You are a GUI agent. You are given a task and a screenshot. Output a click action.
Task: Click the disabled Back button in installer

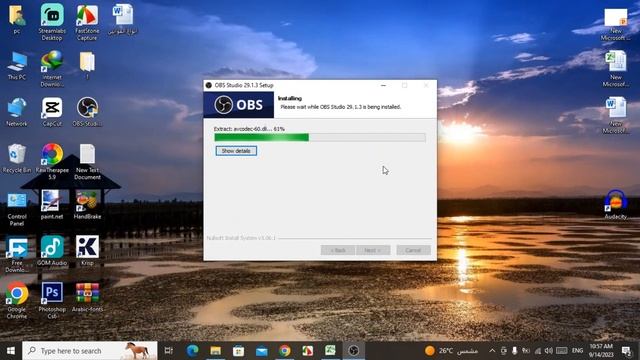(x=338, y=250)
